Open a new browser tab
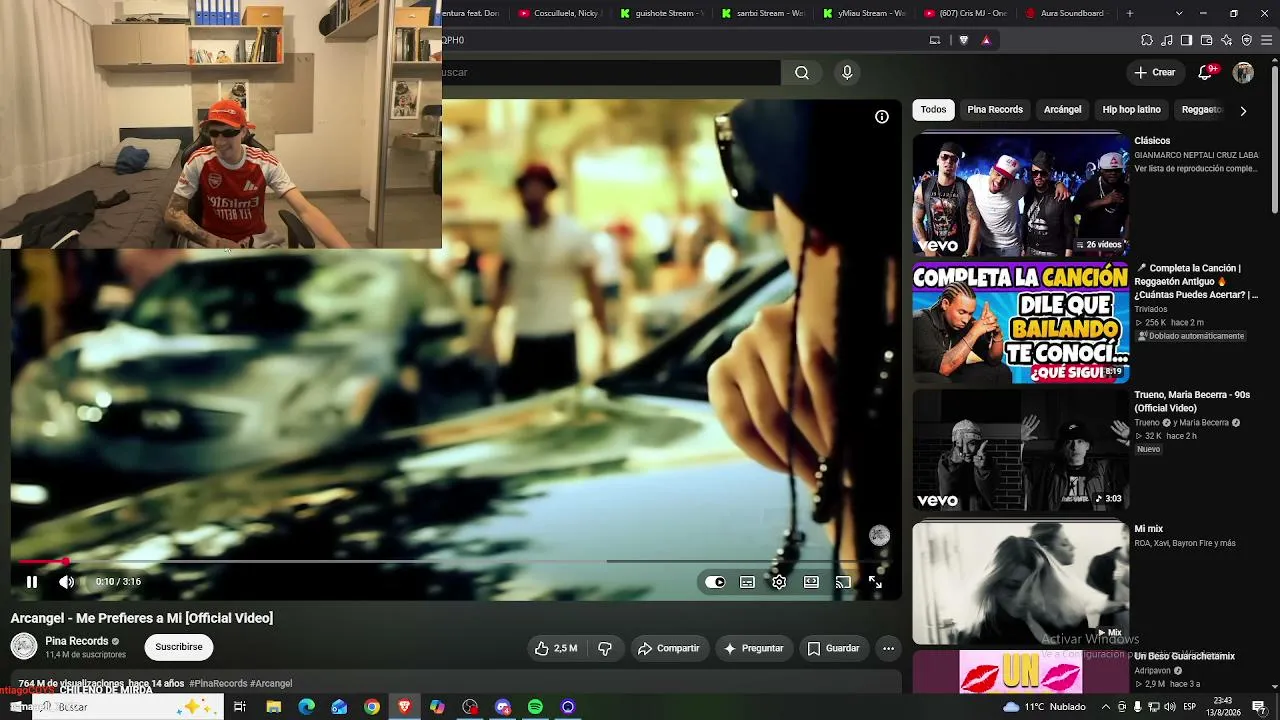Image resolution: width=1280 pixels, height=720 pixels. 1130,14
